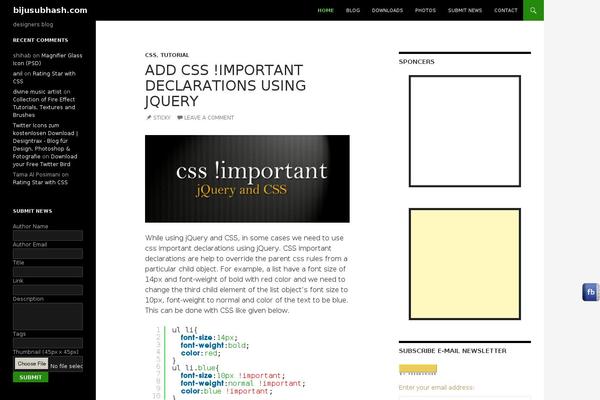Click the LEAVE A COMMENT link
Image resolution: width=600 pixels, height=400 pixels.
click(x=209, y=118)
